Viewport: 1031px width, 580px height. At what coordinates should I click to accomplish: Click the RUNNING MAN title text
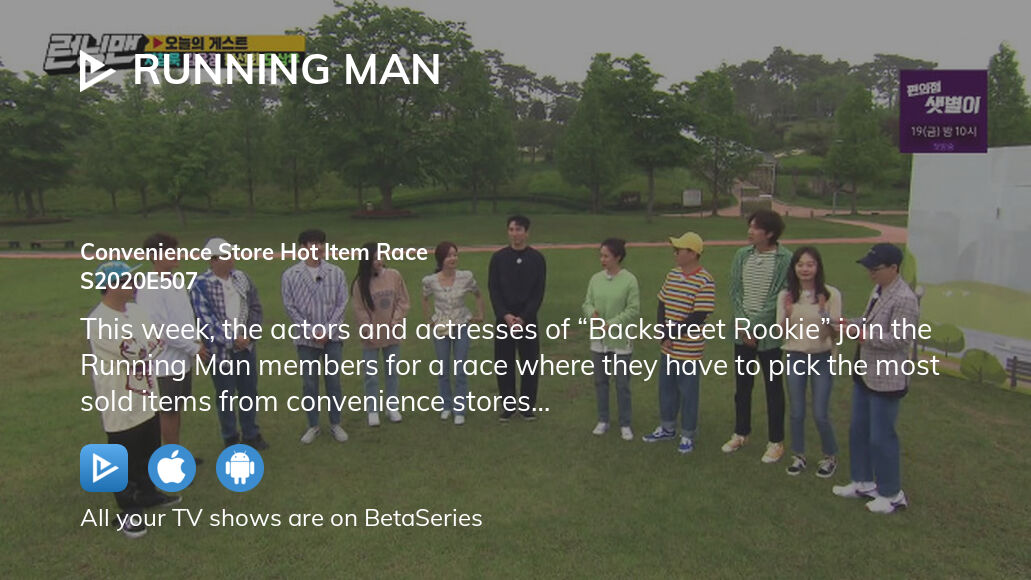click(287, 70)
